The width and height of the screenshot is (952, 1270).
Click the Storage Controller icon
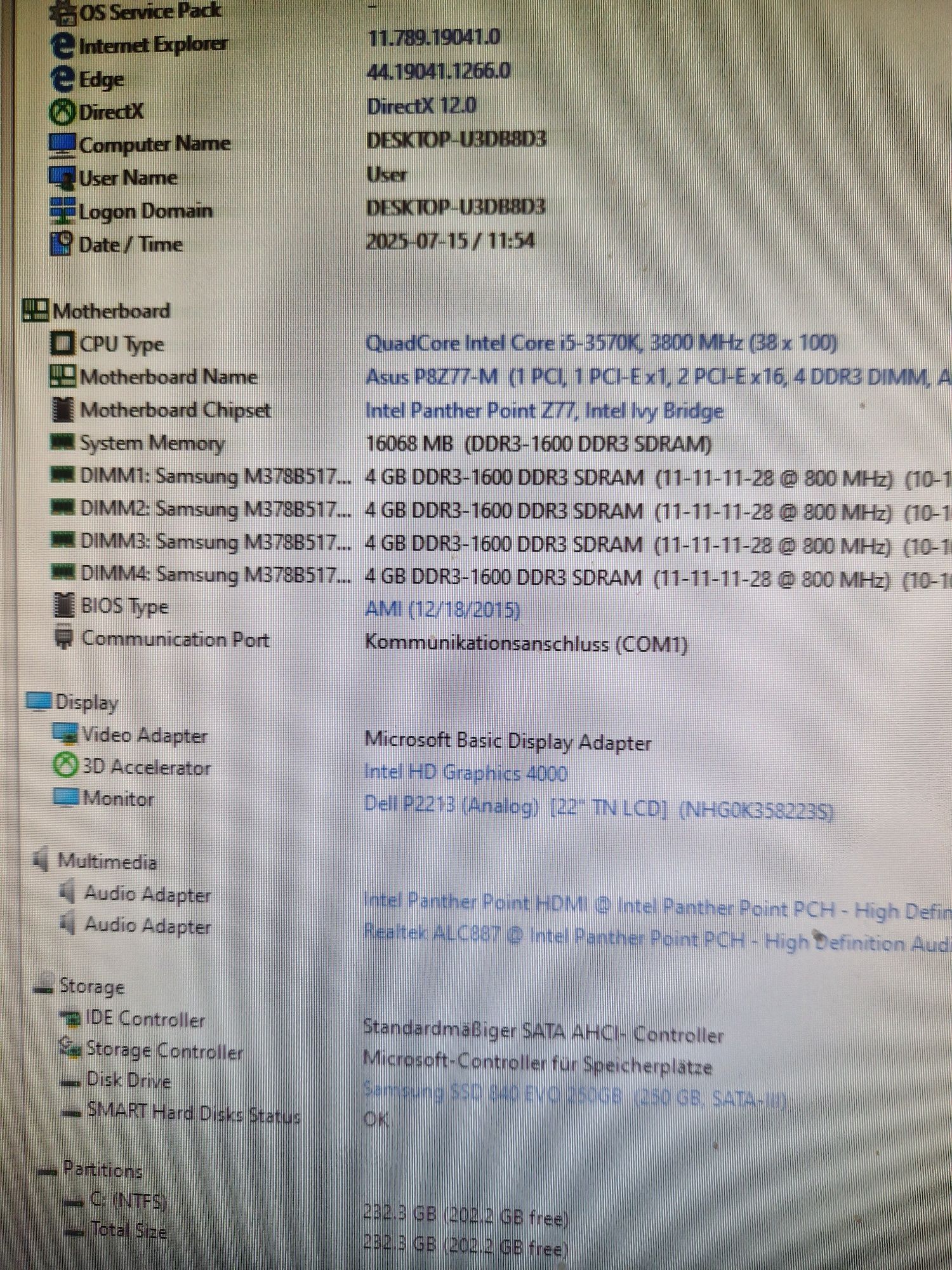tap(70, 1048)
